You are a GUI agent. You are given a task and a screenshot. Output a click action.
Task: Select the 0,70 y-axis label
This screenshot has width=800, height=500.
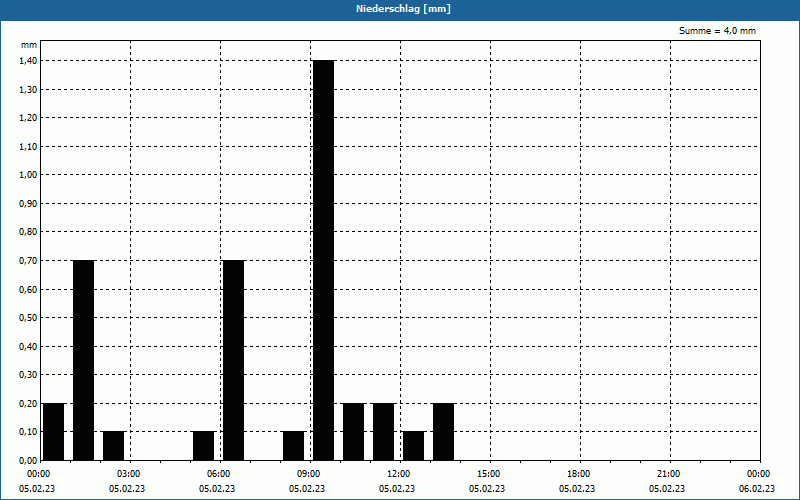coord(28,261)
